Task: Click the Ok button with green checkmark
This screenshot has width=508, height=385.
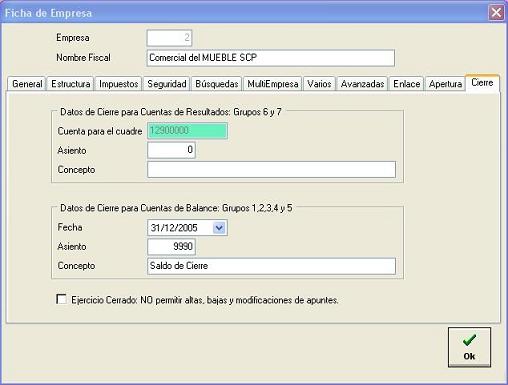Action: 469,347
